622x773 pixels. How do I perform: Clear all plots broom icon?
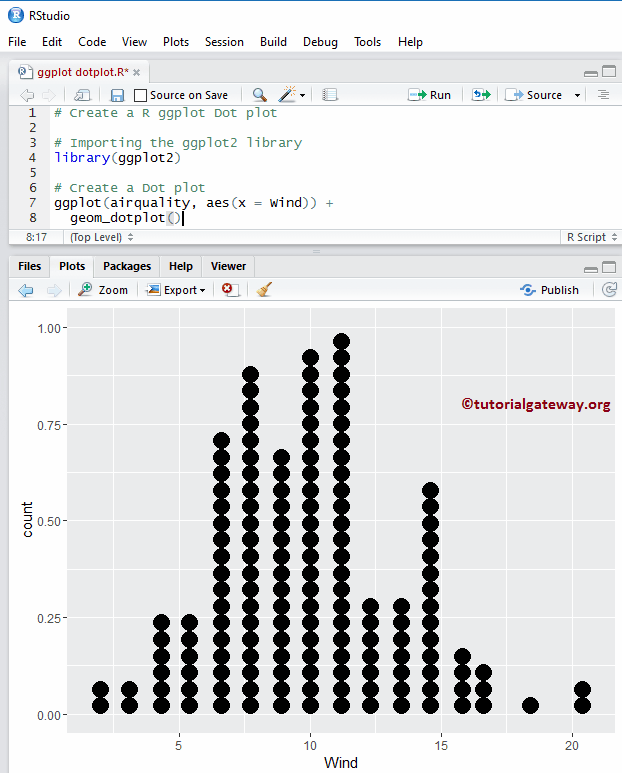[264, 289]
